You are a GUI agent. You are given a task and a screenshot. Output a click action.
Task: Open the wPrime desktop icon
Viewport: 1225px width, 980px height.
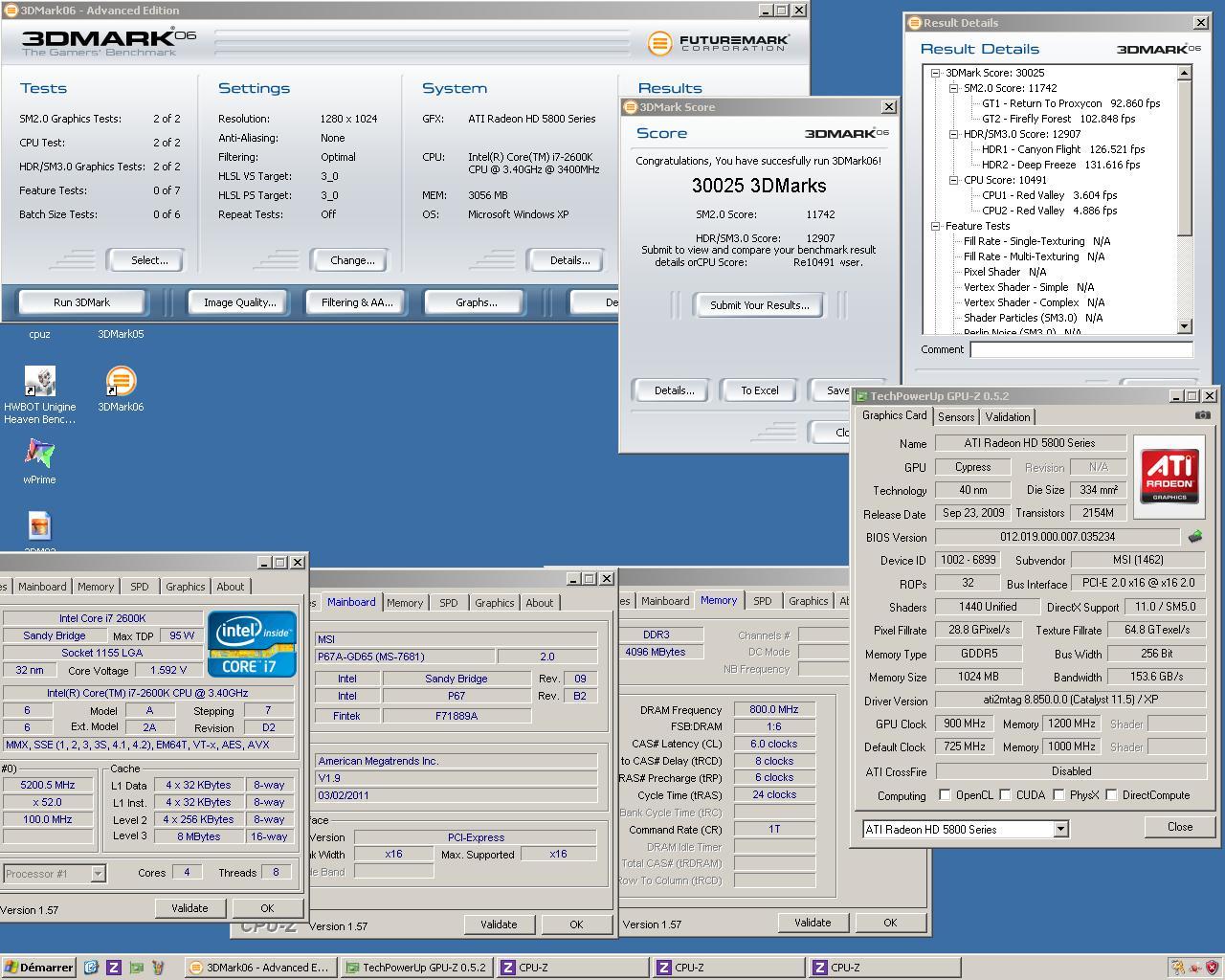tap(39, 454)
